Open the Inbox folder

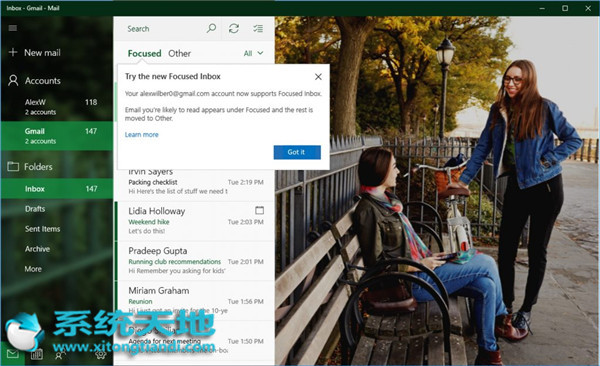(x=57, y=188)
